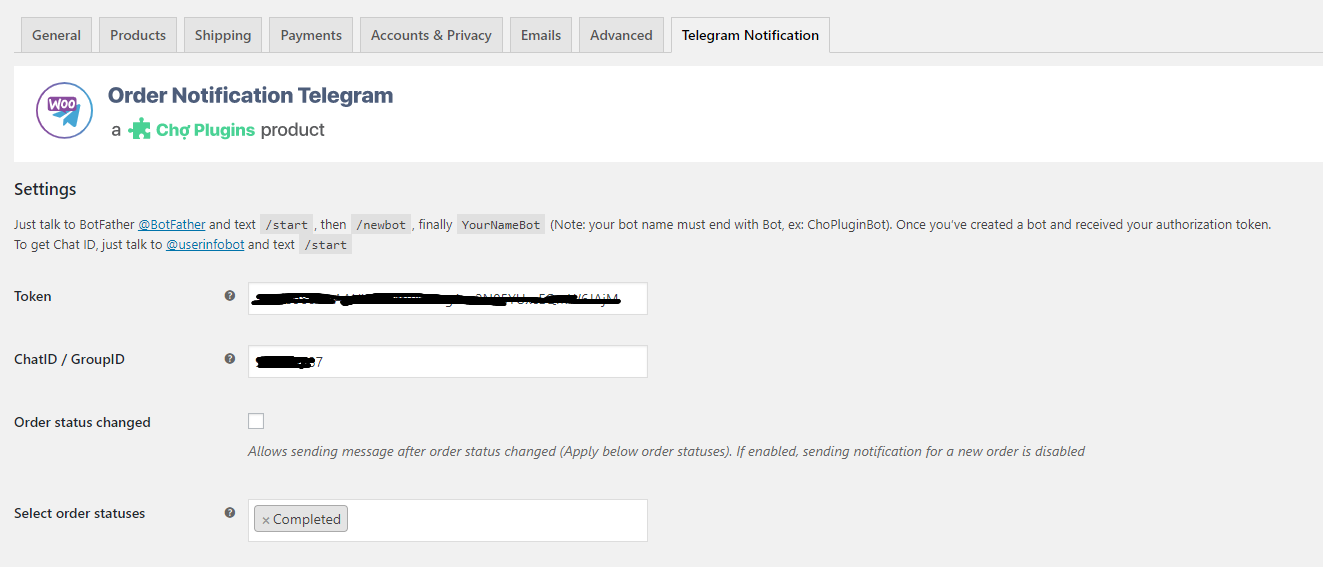Switch to the Advanced tab
Image resolution: width=1323 pixels, height=567 pixels.
click(621, 35)
